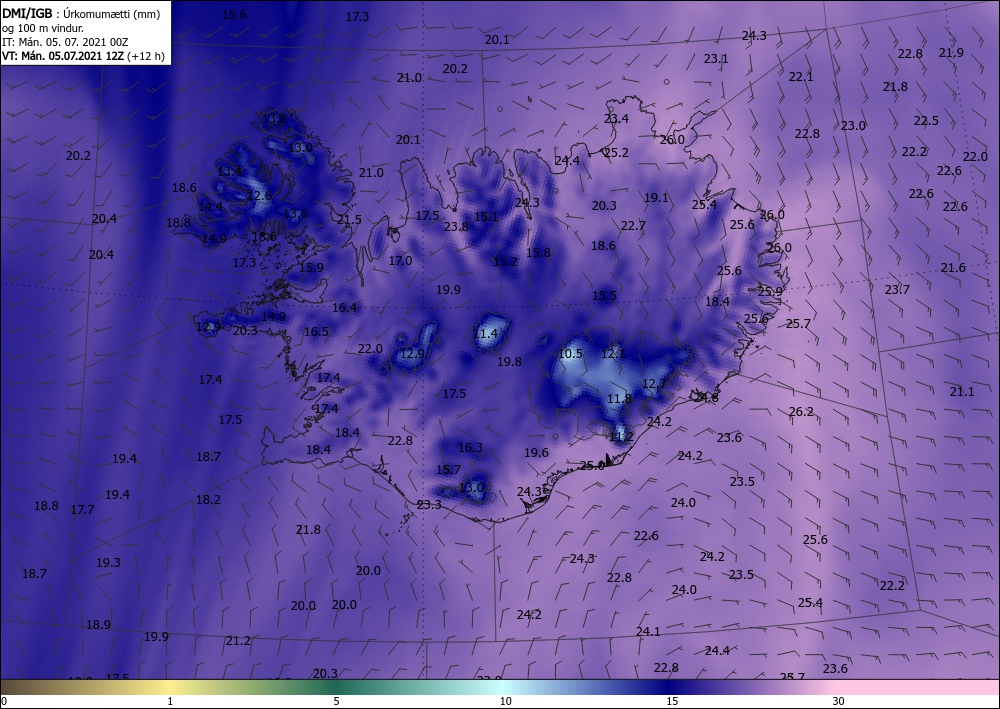Select the 25.7 map value
Image resolution: width=1000 pixels, height=709 pixels.
pyautogui.click(x=798, y=324)
